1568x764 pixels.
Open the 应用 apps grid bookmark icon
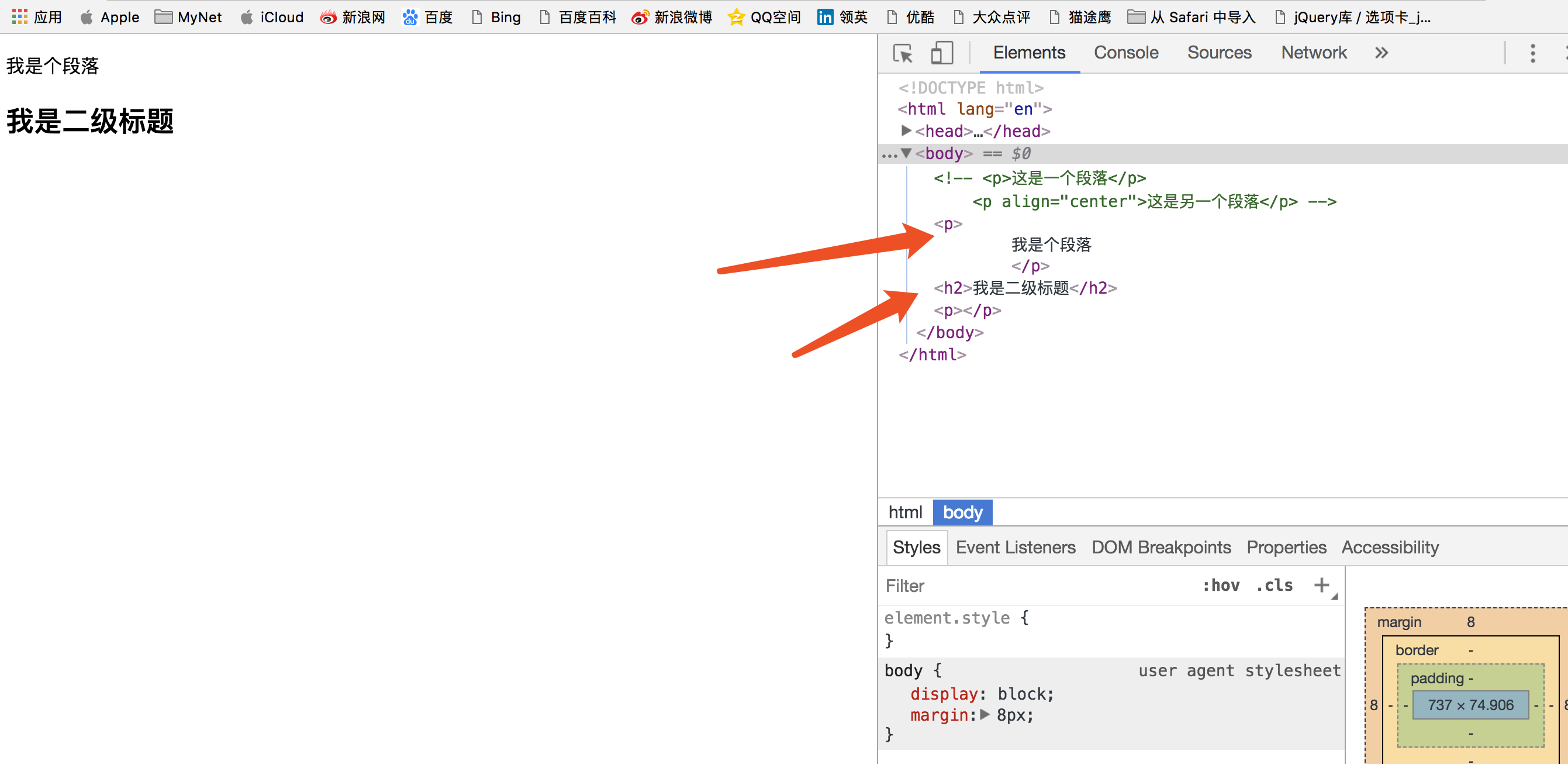coord(19,16)
